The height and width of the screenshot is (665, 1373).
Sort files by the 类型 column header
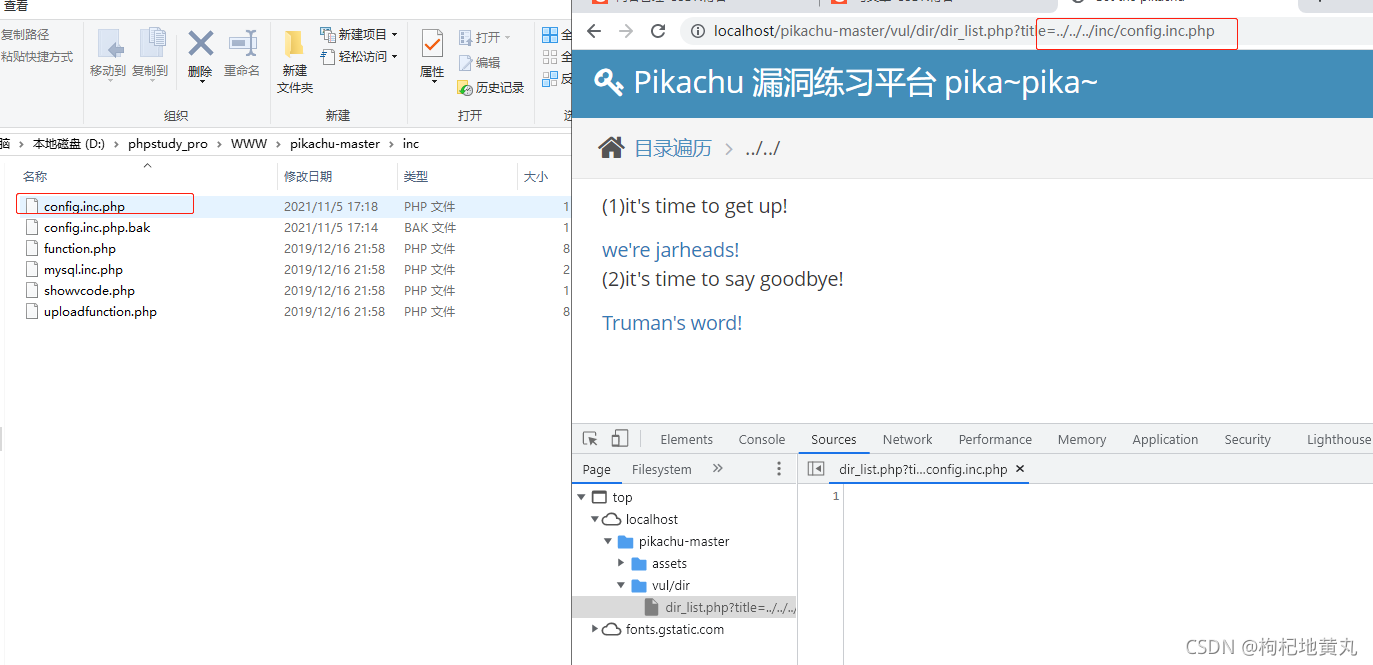point(416,177)
